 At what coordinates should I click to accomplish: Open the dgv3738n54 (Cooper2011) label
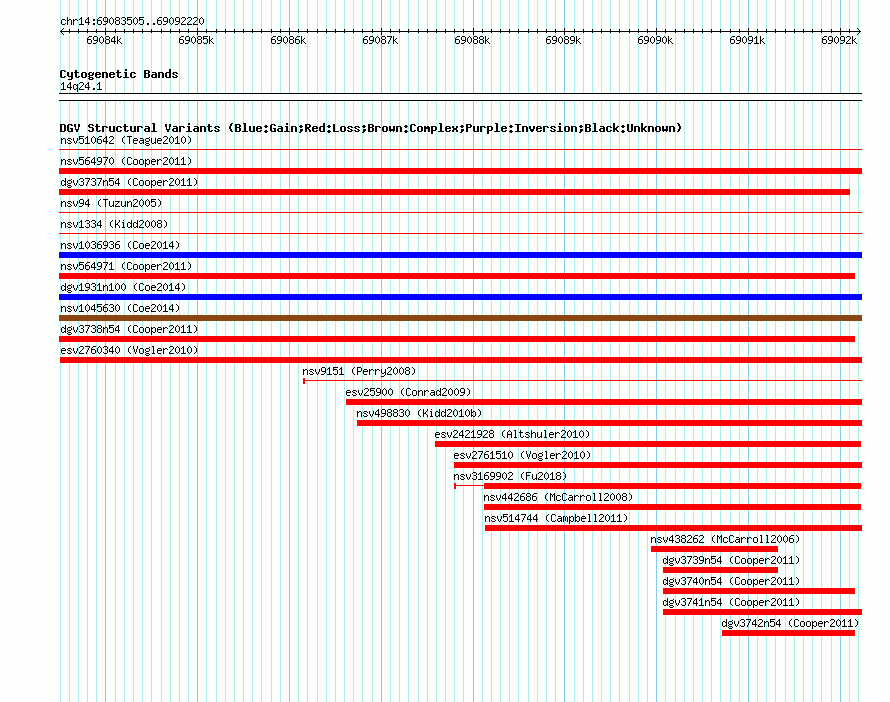[x=129, y=329]
